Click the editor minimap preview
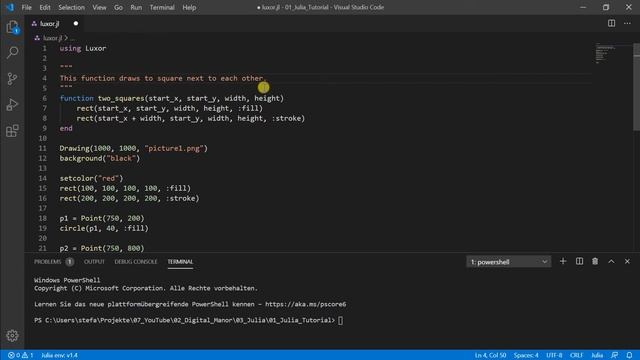 tap(605, 53)
